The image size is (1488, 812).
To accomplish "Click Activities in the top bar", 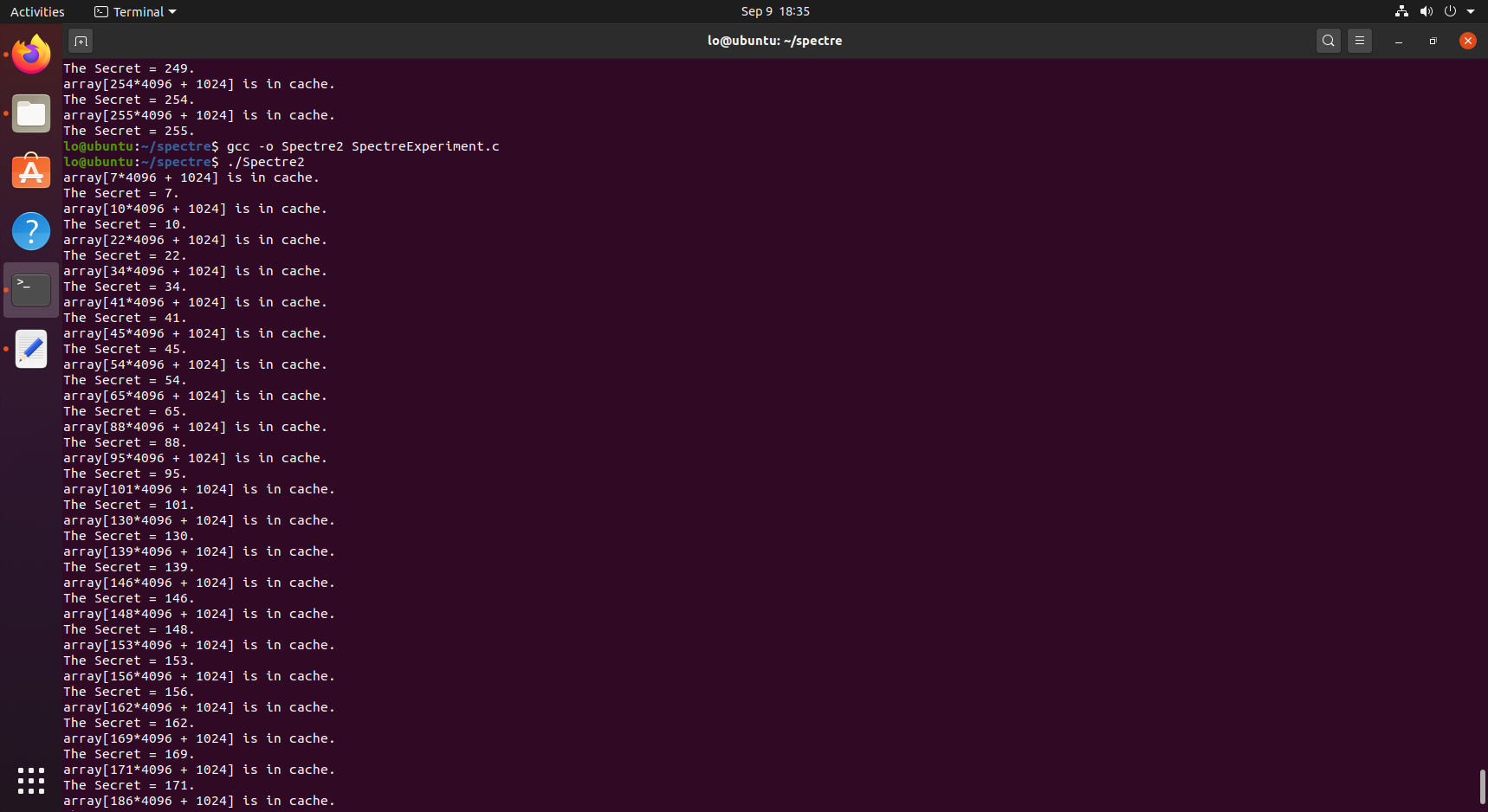I will tap(37, 11).
